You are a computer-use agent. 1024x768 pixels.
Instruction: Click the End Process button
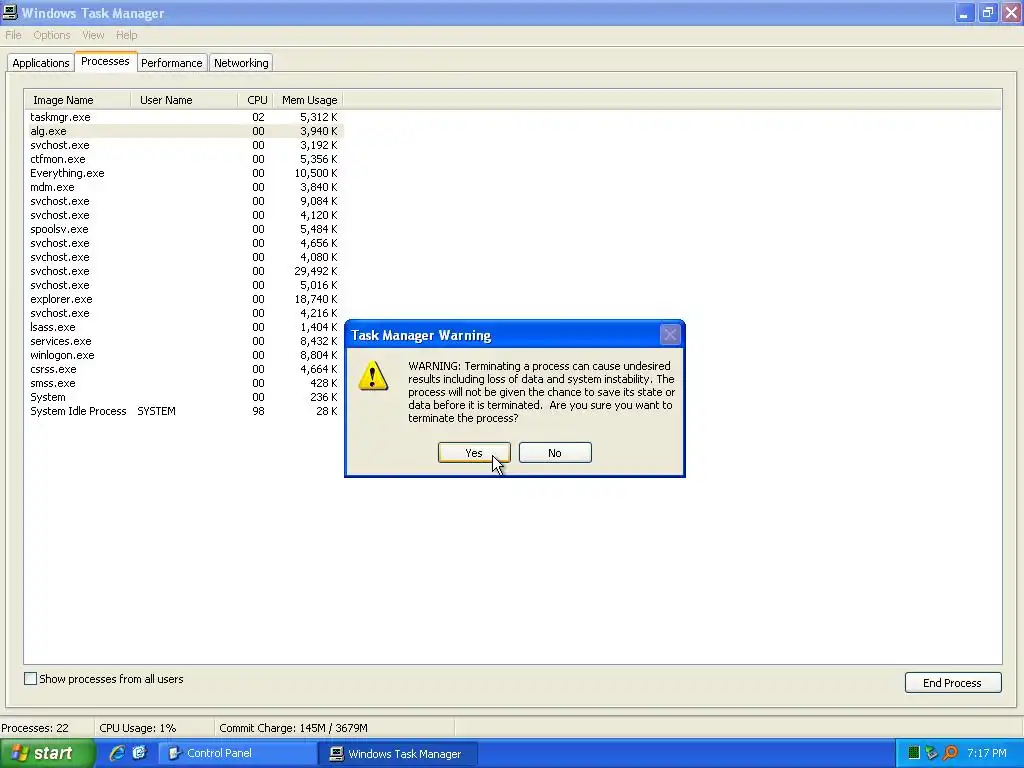pyautogui.click(x=953, y=682)
